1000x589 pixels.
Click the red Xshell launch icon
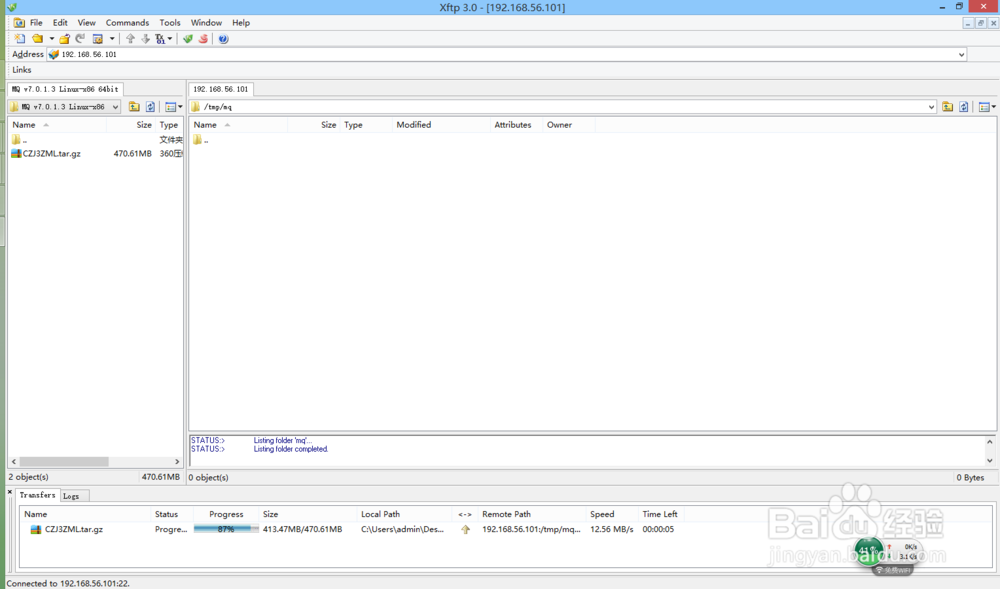coord(203,39)
